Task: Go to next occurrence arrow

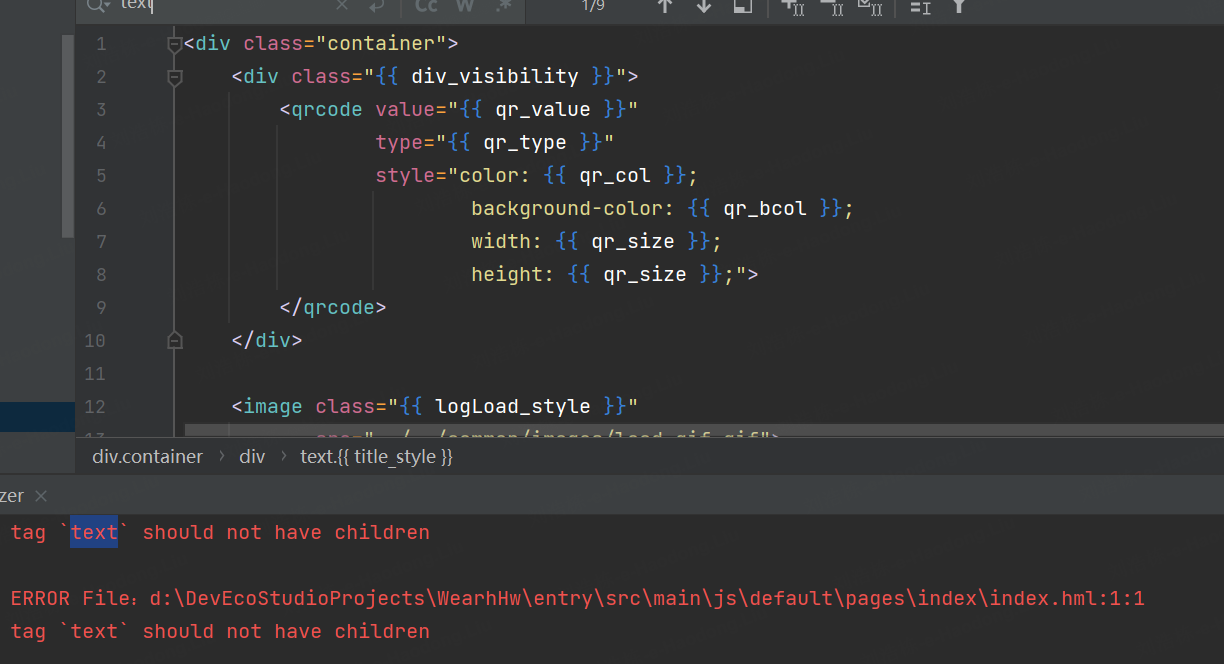Action: tap(704, 6)
